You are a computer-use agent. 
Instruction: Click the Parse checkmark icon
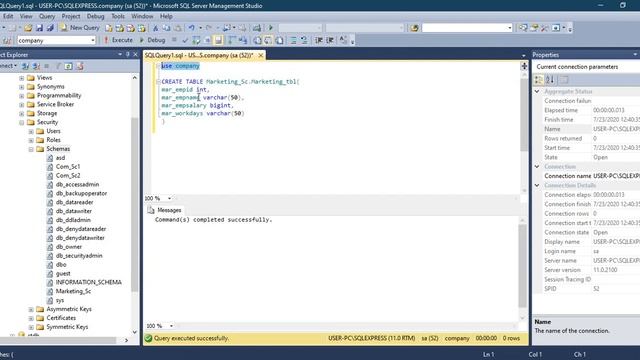[185, 40]
